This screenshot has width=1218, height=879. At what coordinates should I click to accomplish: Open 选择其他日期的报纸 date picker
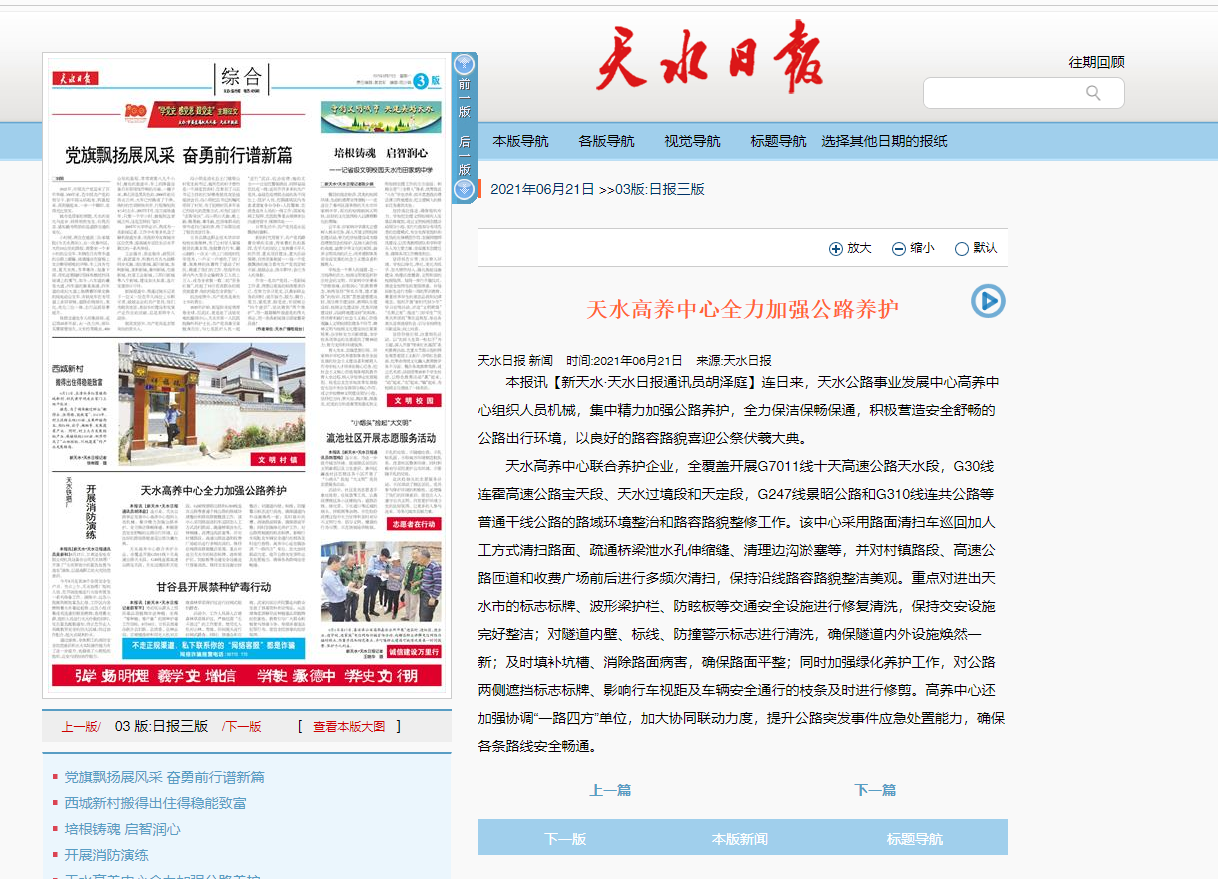[x=884, y=141]
